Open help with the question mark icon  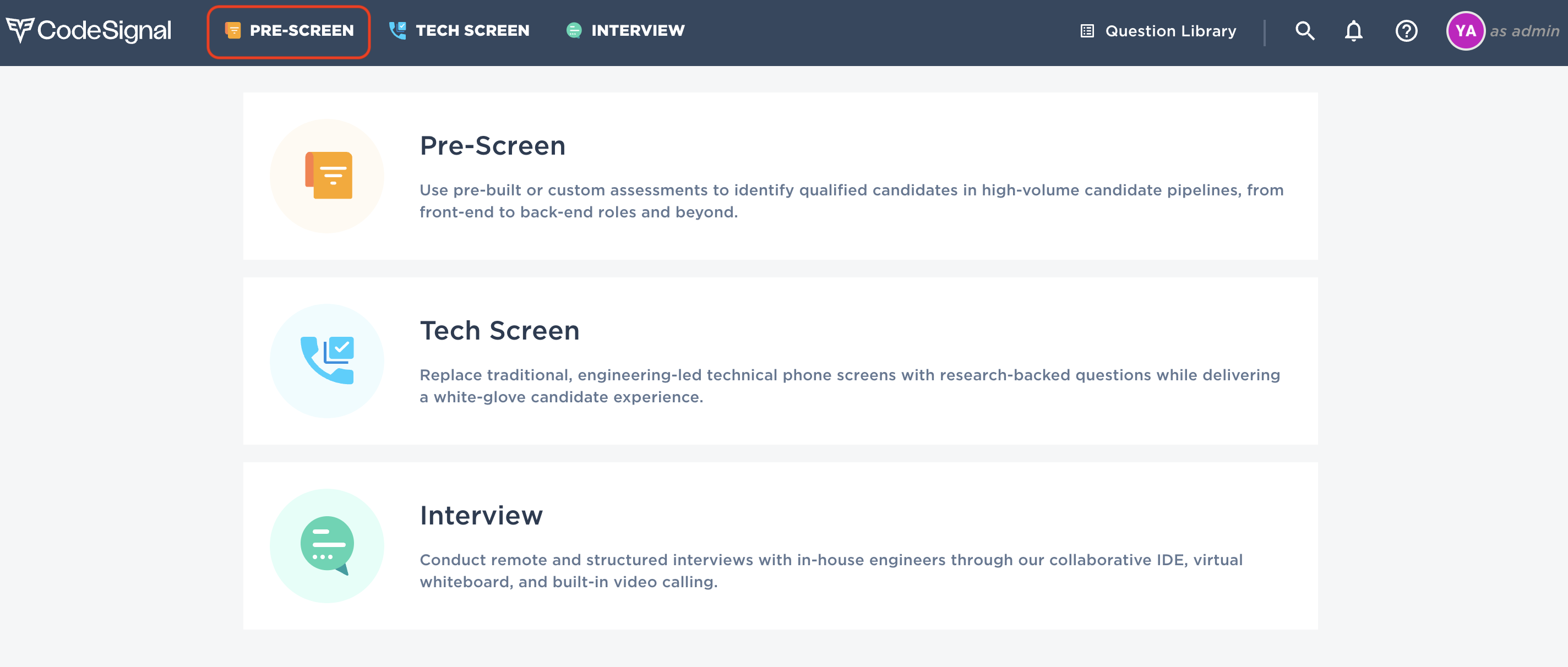(x=1406, y=31)
